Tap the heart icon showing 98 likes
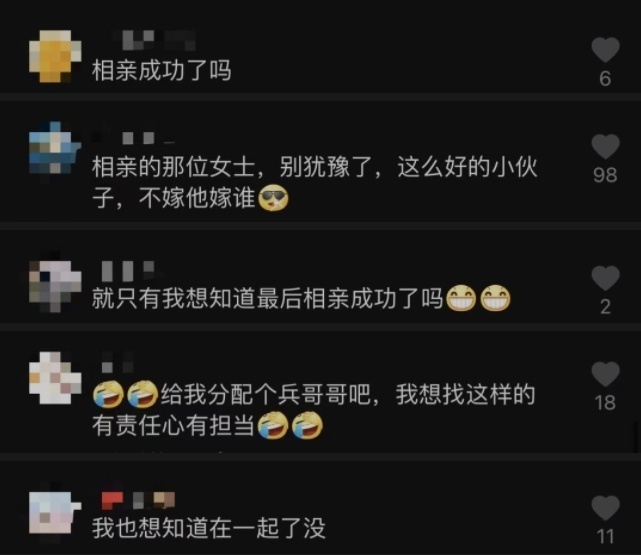This screenshot has width=641, height=555. point(605,146)
